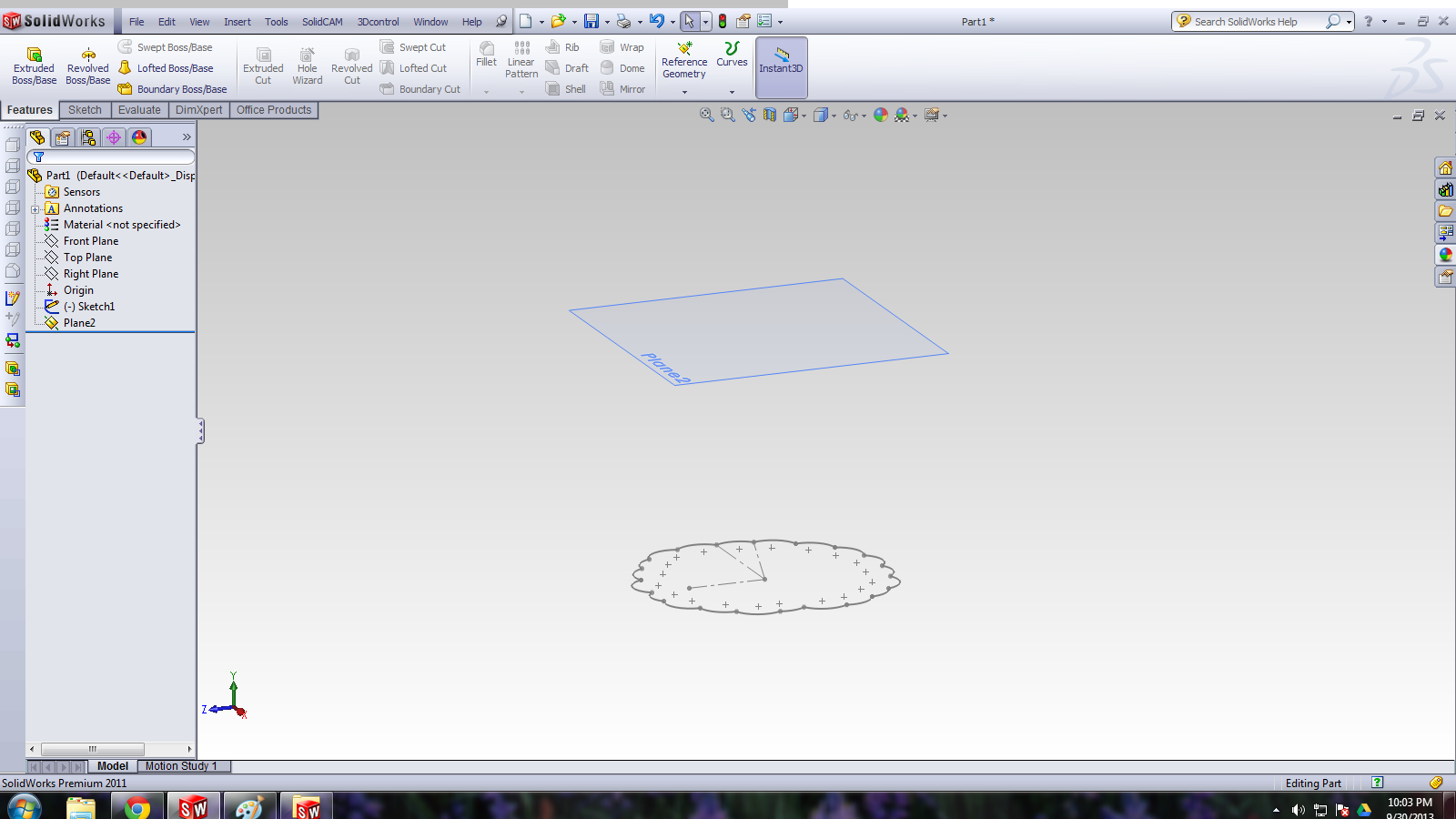Image resolution: width=1456 pixels, height=819 pixels.
Task: Click the Previous View icon
Action: (x=748, y=115)
